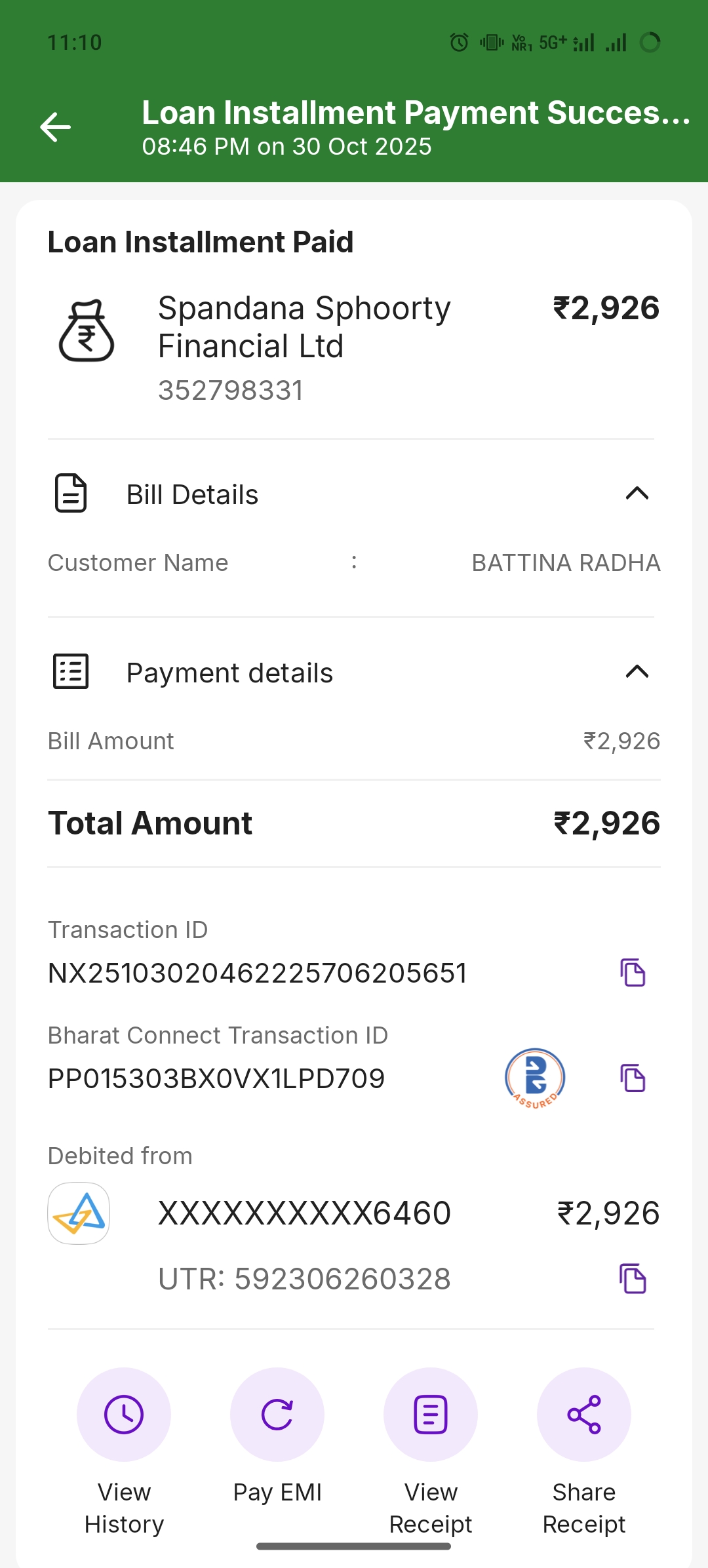Tap the Share Receipt icon

[x=584, y=1414]
